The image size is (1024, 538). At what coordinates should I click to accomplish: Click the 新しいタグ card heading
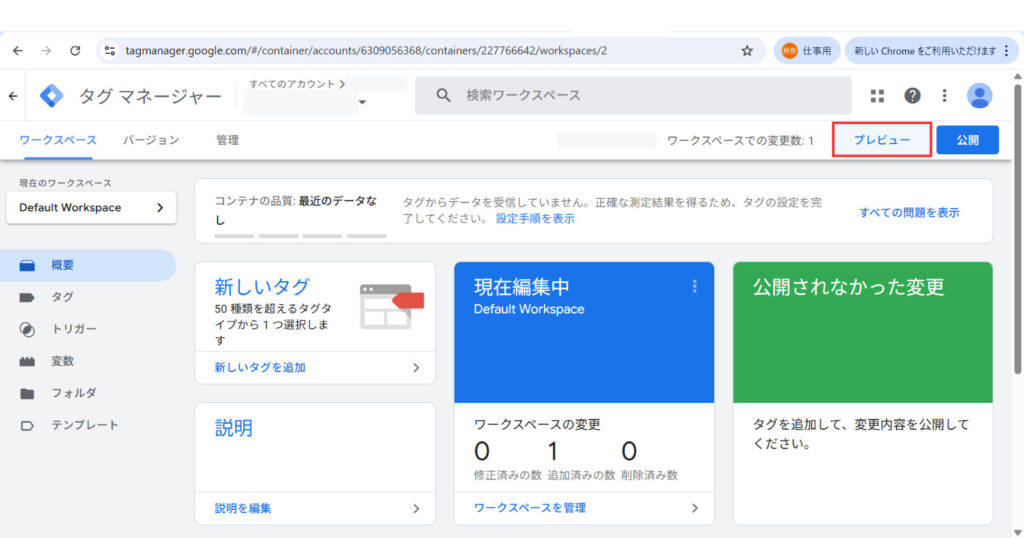tap(262, 287)
